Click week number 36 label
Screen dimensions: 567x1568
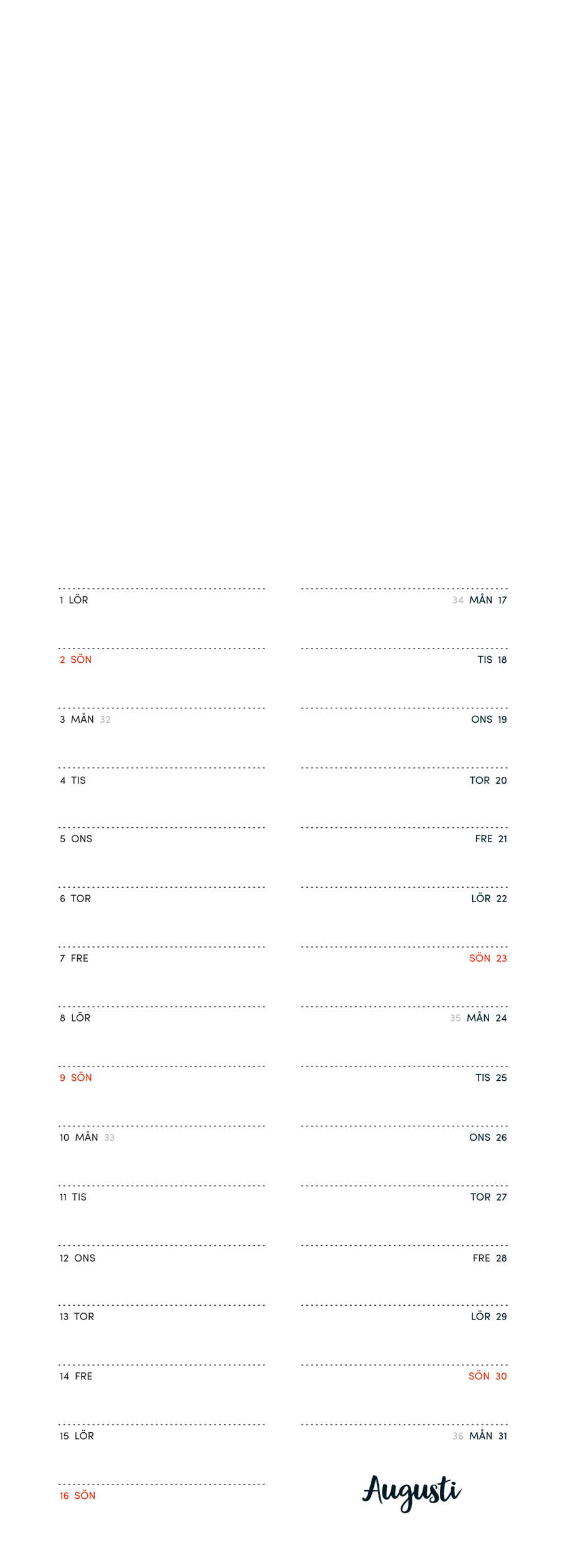tap(458, 1437)
